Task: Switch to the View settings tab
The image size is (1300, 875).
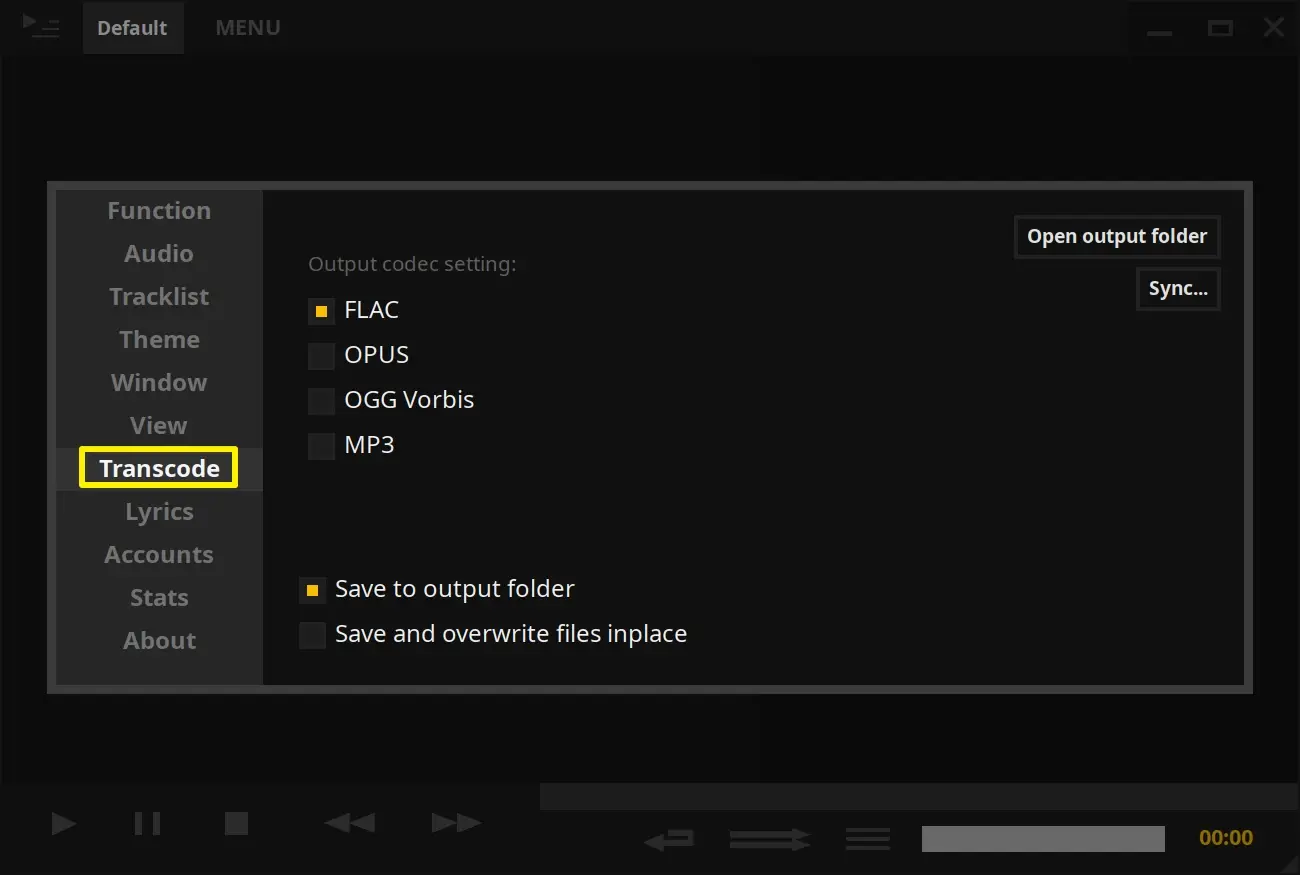Action: (x=159, y=426)
